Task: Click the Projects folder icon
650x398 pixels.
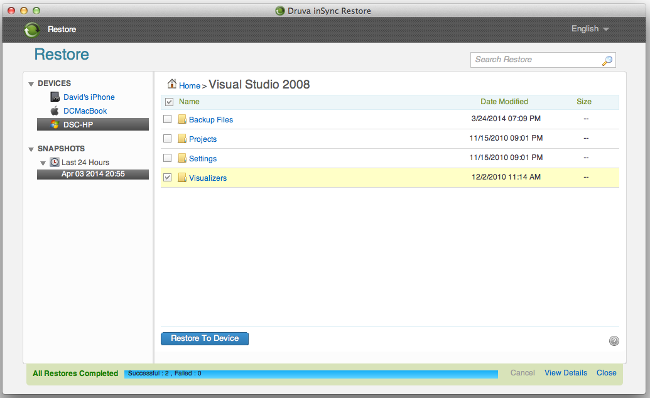Action: [182, 138]
